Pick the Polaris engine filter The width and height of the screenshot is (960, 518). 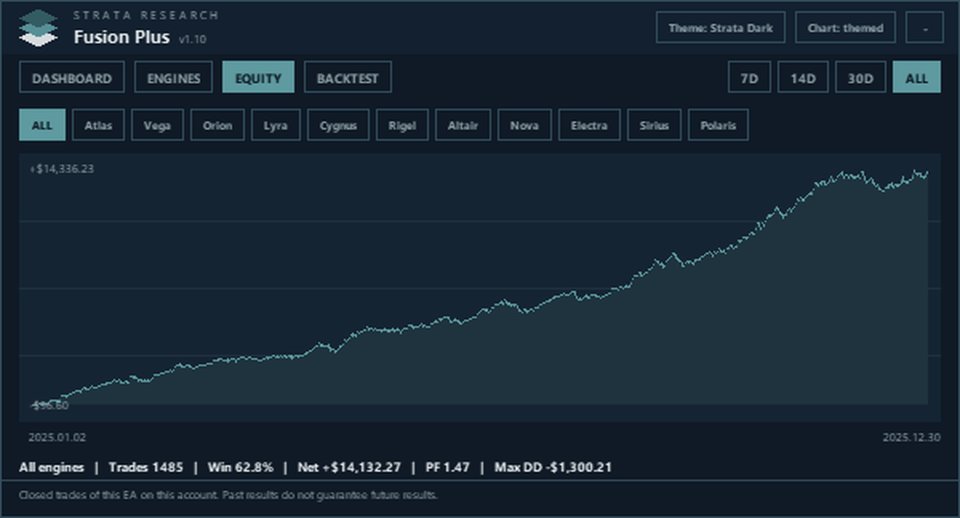pos(718,125)
